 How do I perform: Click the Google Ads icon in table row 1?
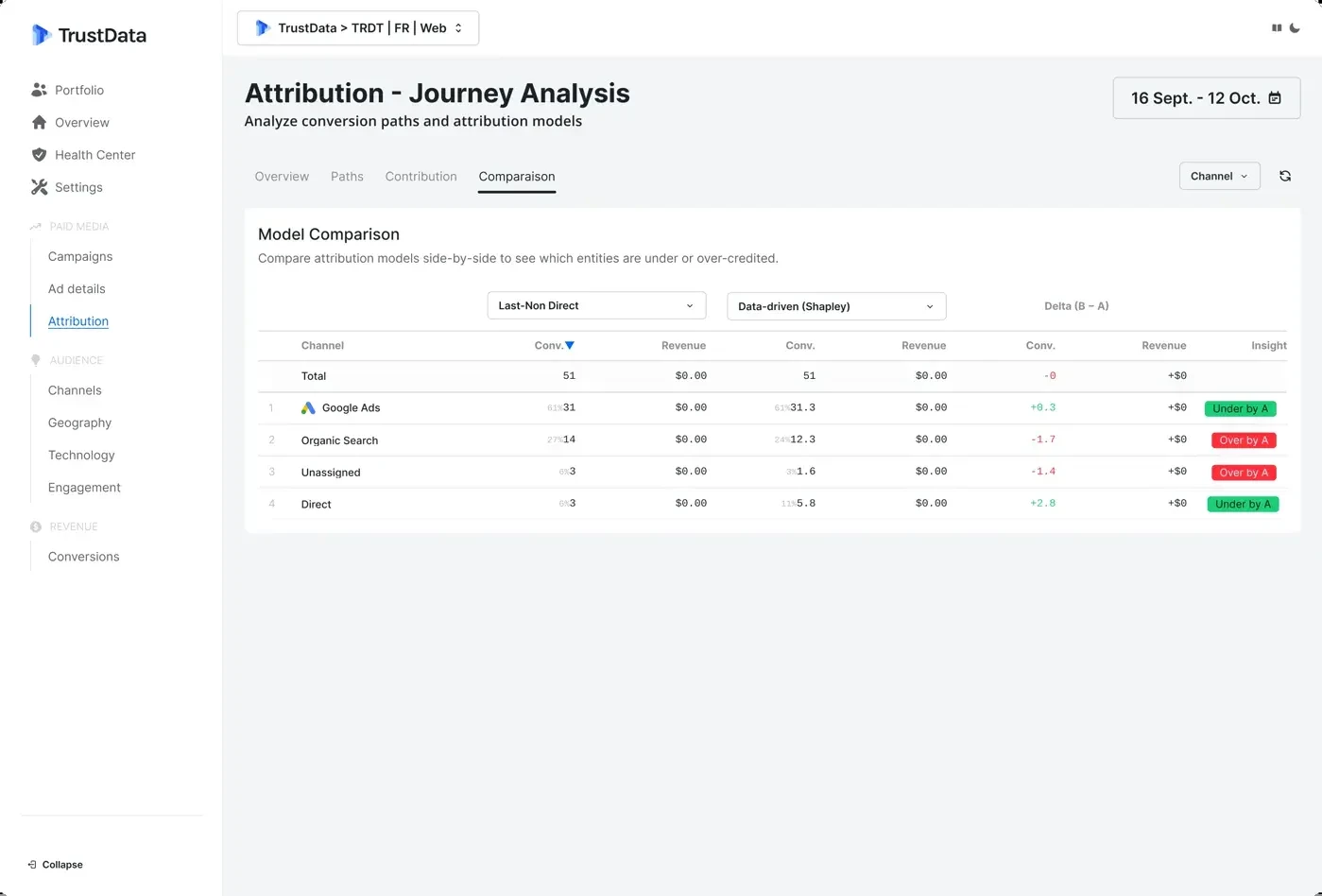click(307, 407)
